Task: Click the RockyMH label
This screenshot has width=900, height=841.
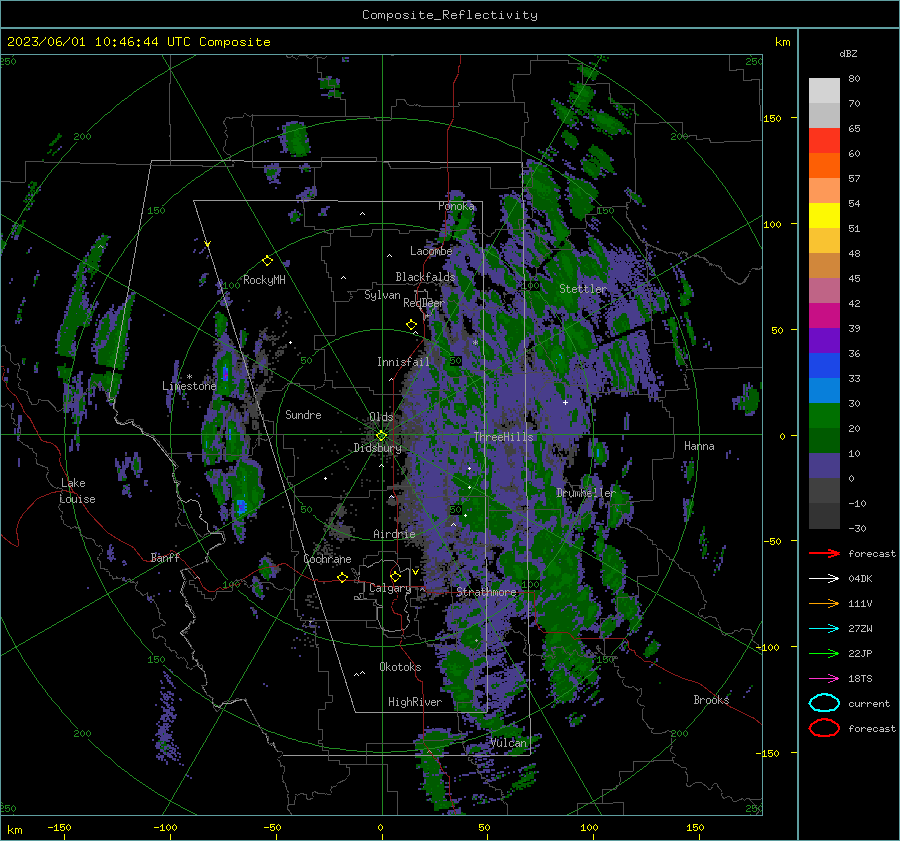Action: coord(264,280)
